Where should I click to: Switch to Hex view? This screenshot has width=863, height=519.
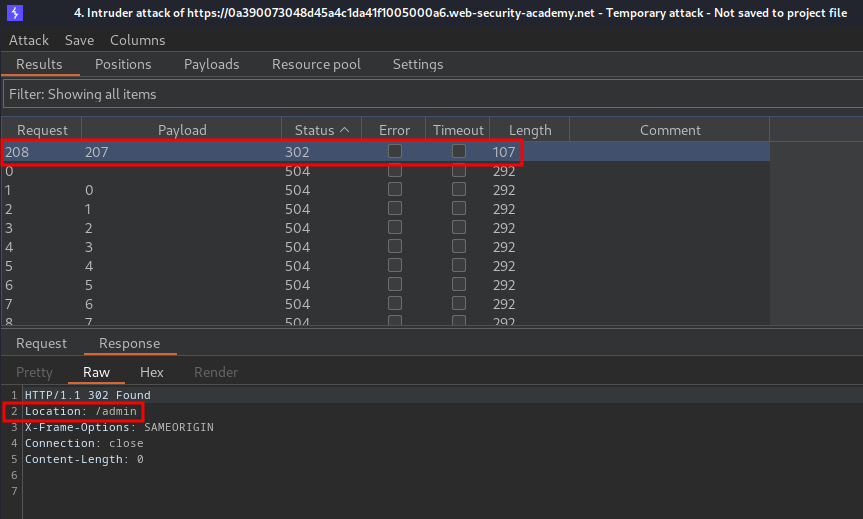point(151,373)
